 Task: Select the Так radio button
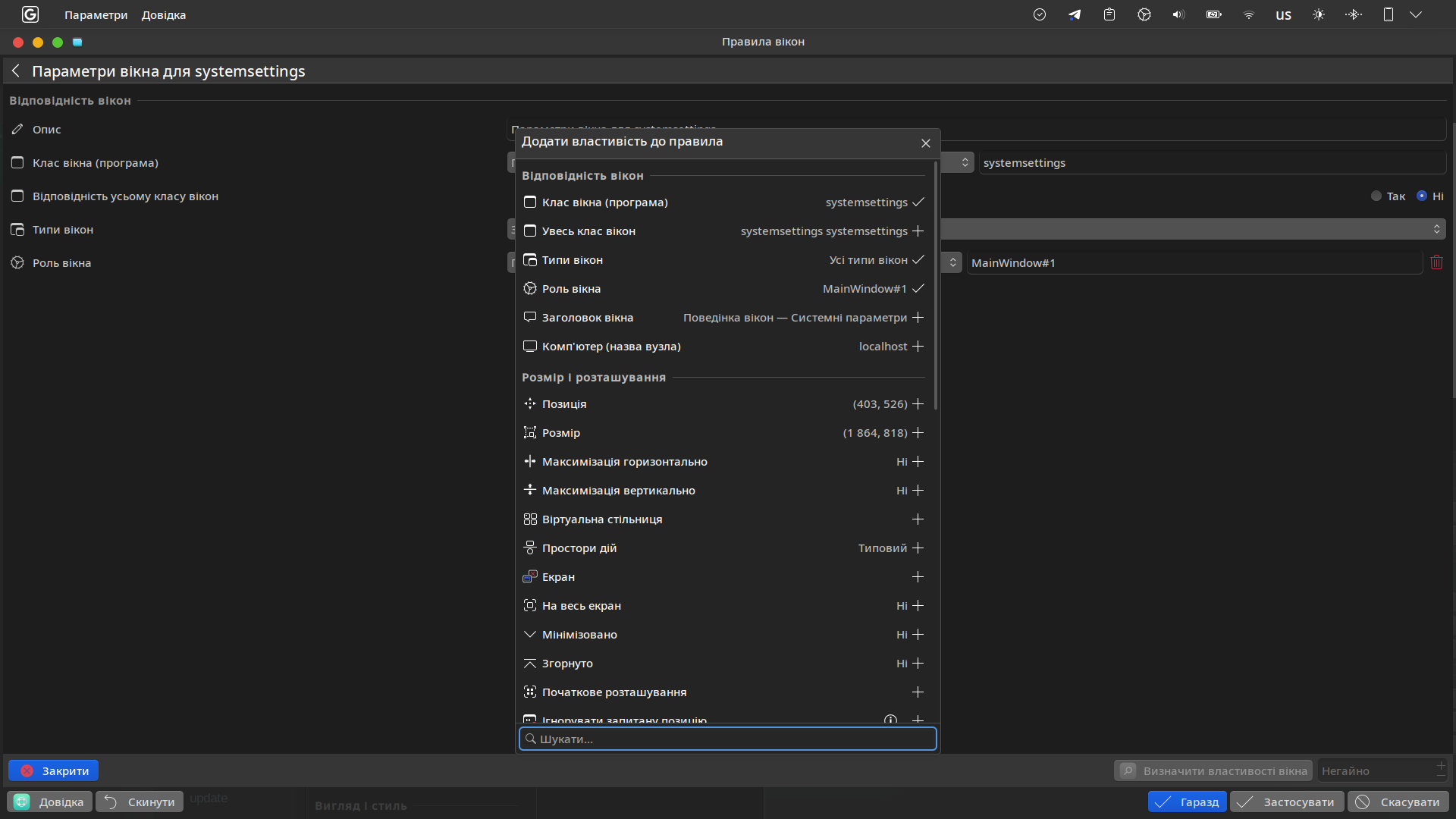1376,196
